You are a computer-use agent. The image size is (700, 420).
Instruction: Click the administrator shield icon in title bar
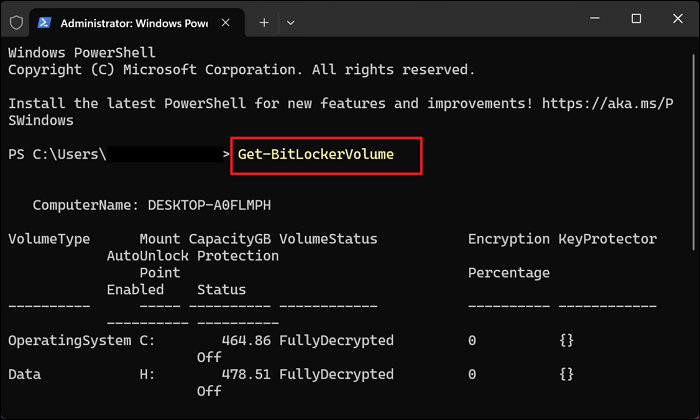[x=16, y=21]
